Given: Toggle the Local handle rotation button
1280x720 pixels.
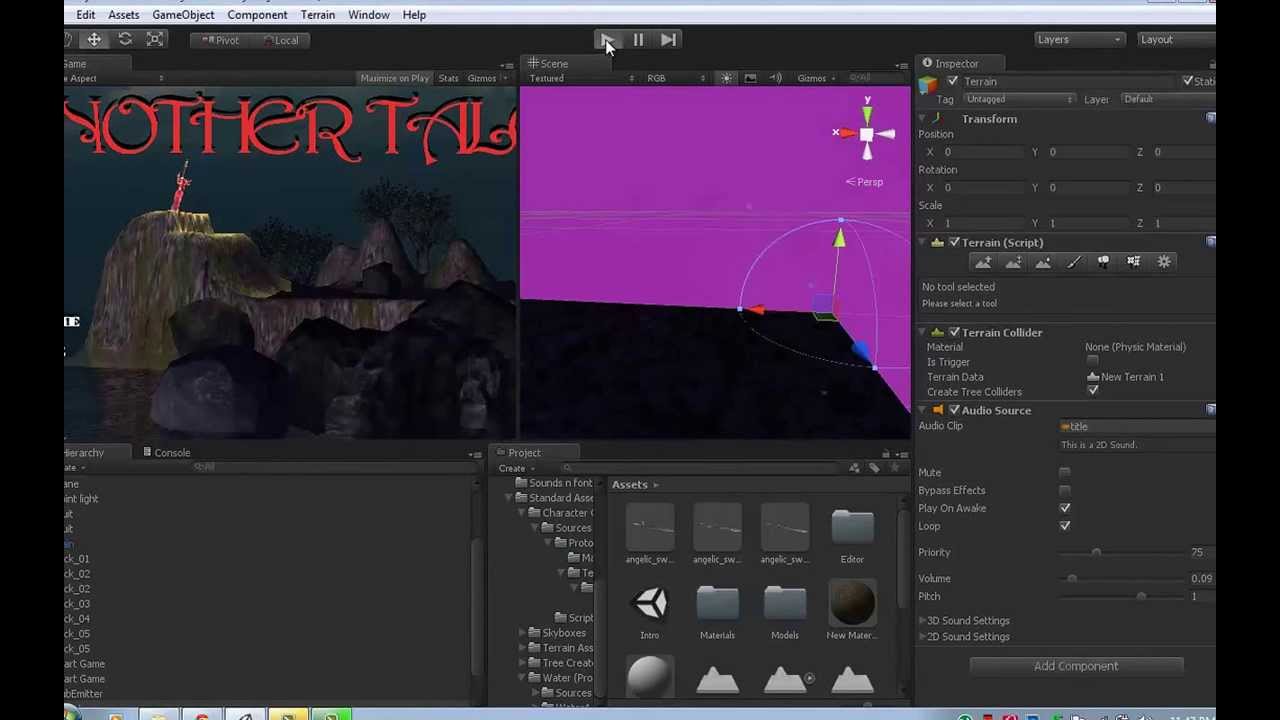Looking at the screenshot, I should [280, 40].
